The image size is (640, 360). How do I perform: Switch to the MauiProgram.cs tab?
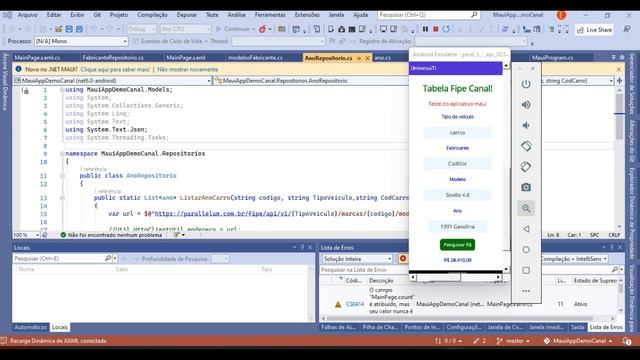pyautogui.click(x=552, y=58)
